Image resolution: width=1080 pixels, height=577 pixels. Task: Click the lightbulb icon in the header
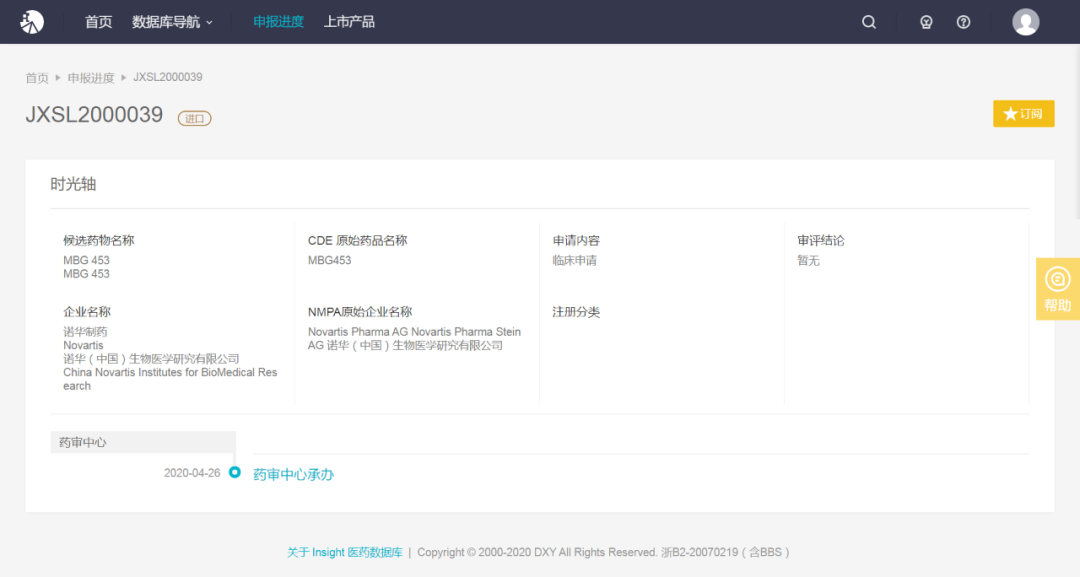[x=926, y=22]
